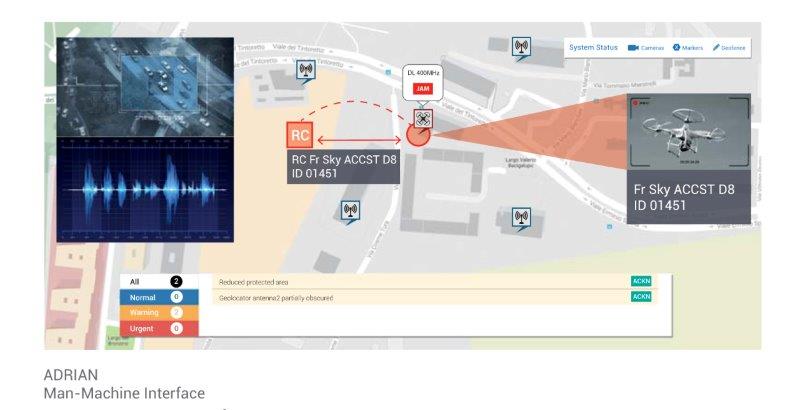Select antenna marker near Largo Valerio Bacigalupo
This screenshot has width=800, height=410.
pos(521,219)
